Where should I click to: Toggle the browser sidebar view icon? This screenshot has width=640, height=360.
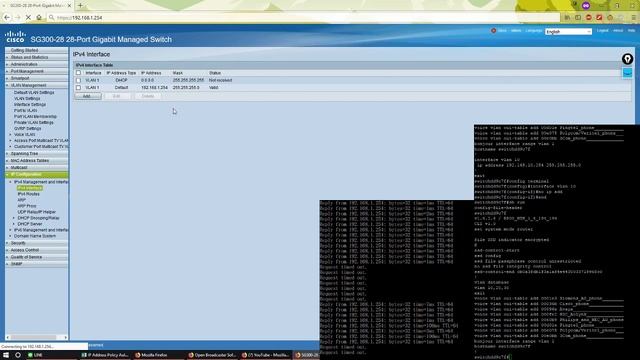[x=578, y=18]
